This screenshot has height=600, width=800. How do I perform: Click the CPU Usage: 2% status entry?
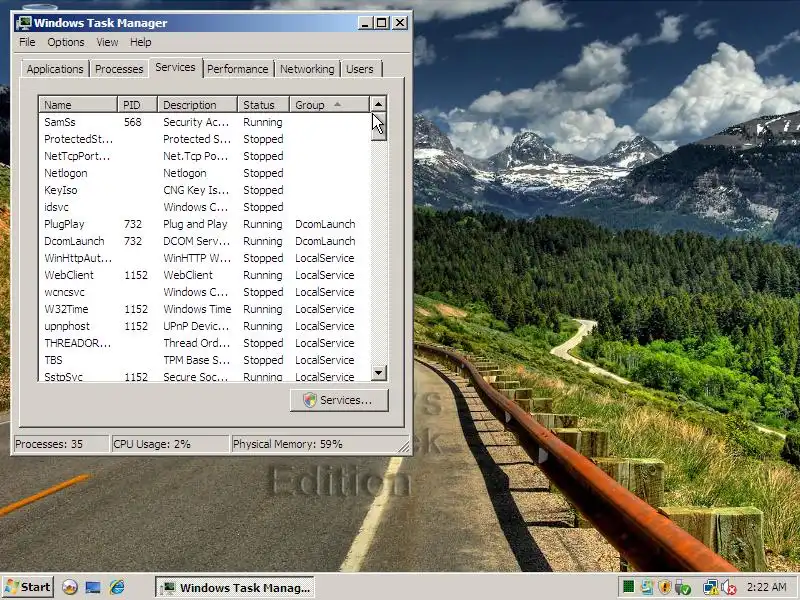pyautogui.click(x=170, y=444)
